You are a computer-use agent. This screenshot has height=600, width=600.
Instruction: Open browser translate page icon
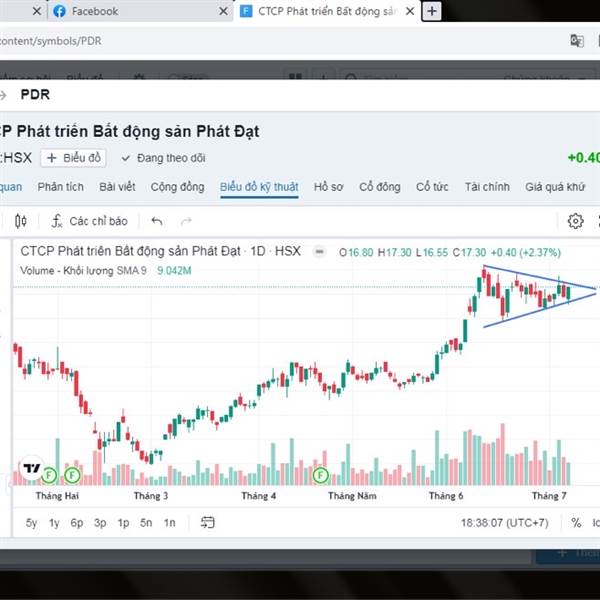[x=577, y=41]
